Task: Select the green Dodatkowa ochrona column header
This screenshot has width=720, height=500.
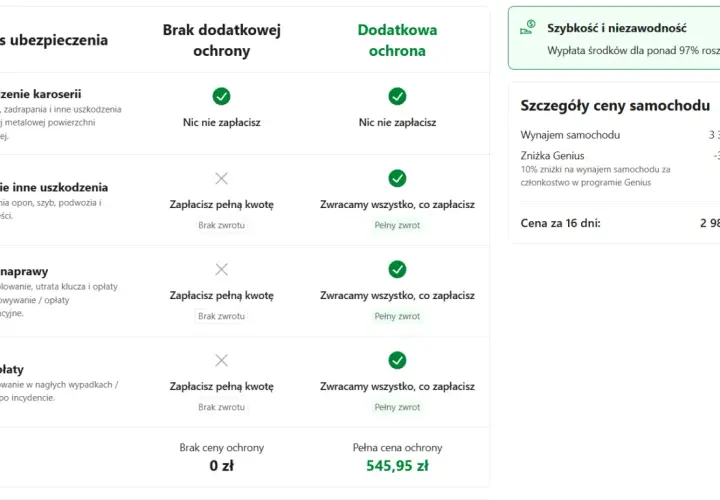Action: coord(397,40)
